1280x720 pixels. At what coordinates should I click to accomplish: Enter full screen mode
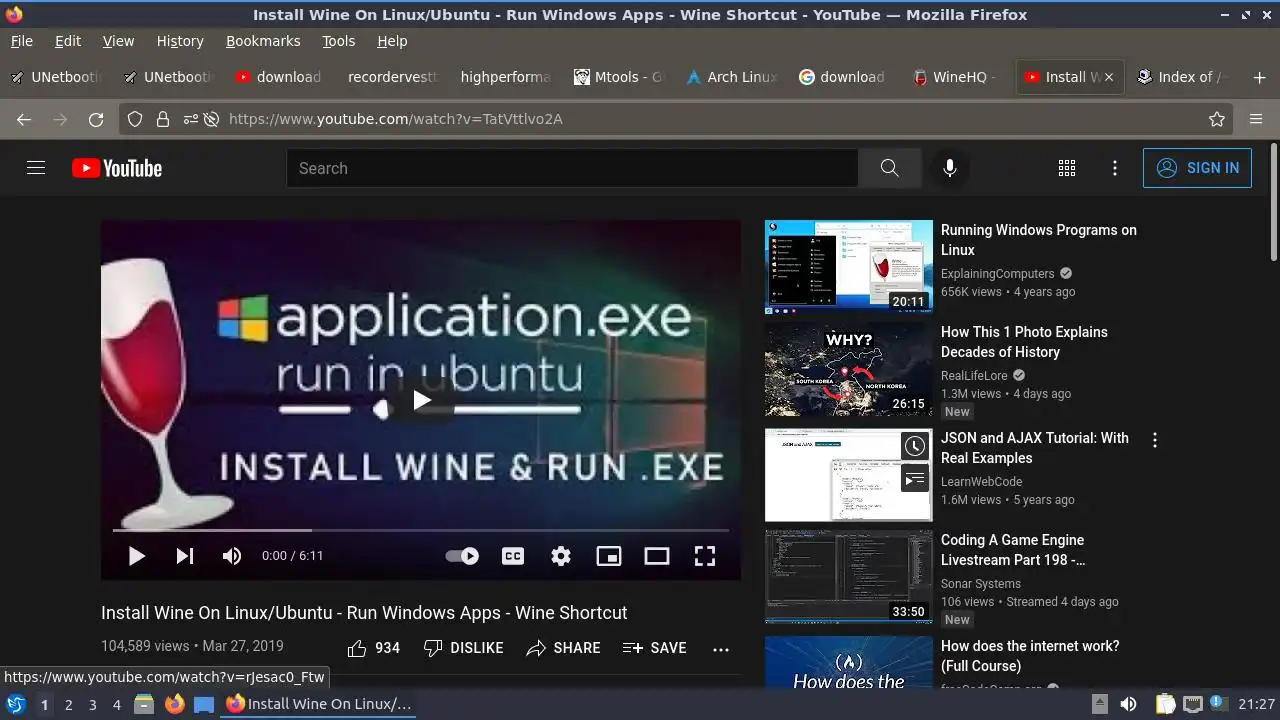pos(705,556)
